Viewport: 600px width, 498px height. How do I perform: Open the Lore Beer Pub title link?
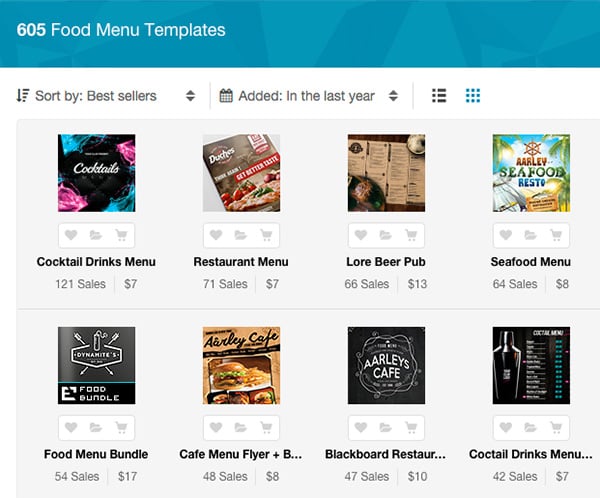[386, 262]
